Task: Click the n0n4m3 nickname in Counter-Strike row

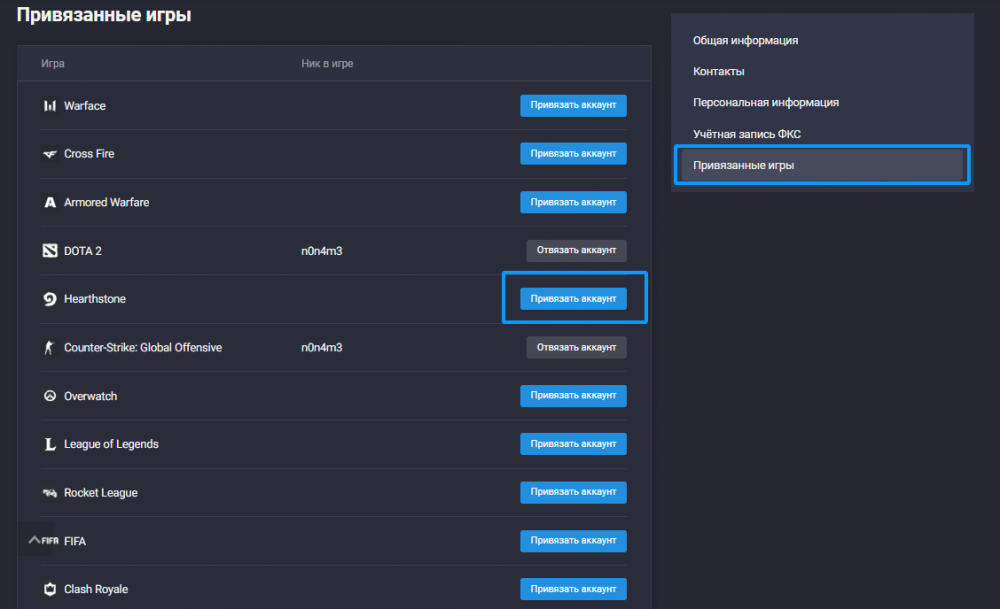Action: click(x=321, y=348)
